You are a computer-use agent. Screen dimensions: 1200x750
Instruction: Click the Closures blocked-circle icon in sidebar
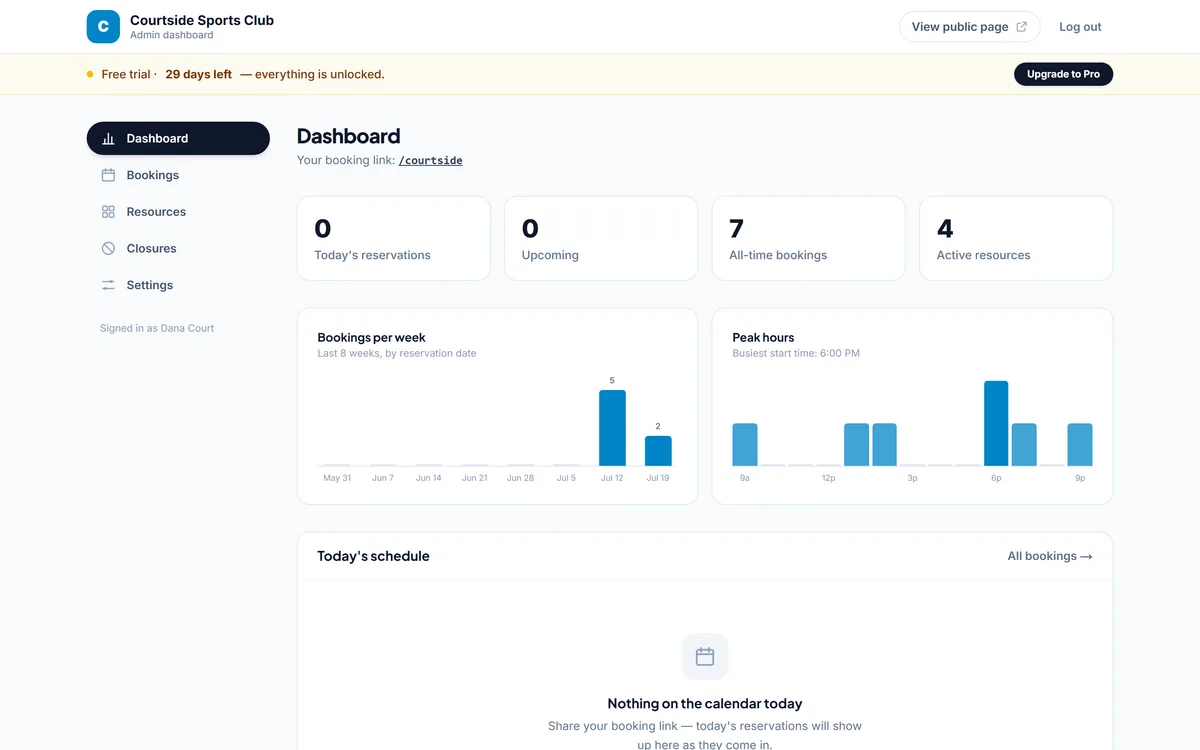(x=108, y=248)
